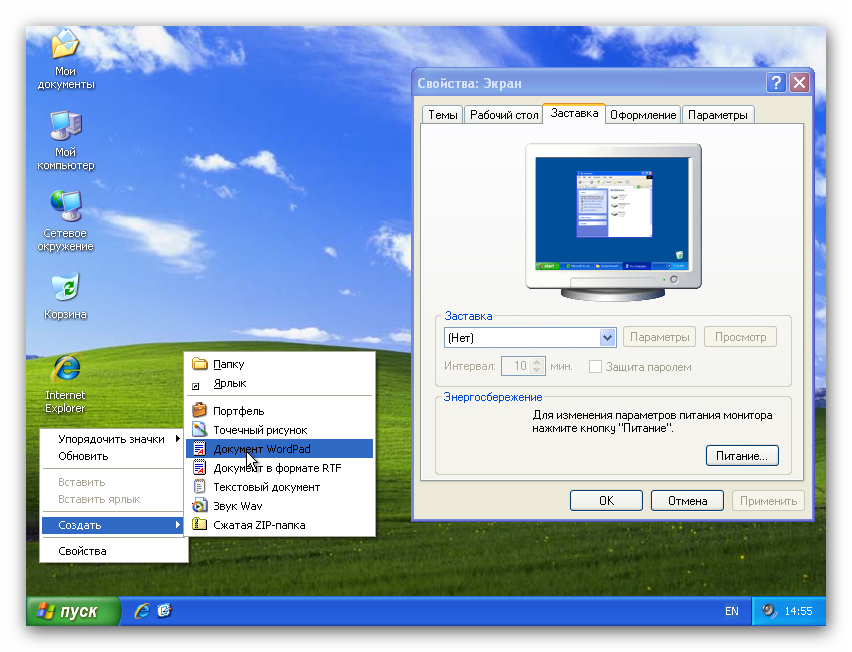Click the monitor screensaver preview image
This screenshot has height=652, width=852.
pos(612,214)
